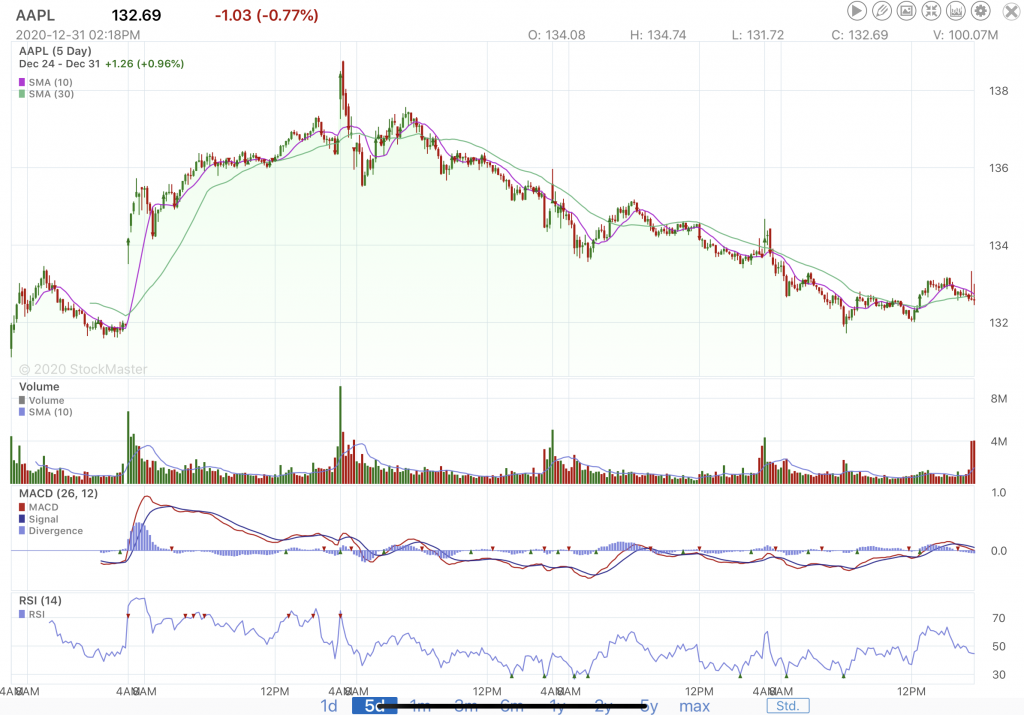
Task: Click the green SMA (30) color swatch
Action: (23, 94)
